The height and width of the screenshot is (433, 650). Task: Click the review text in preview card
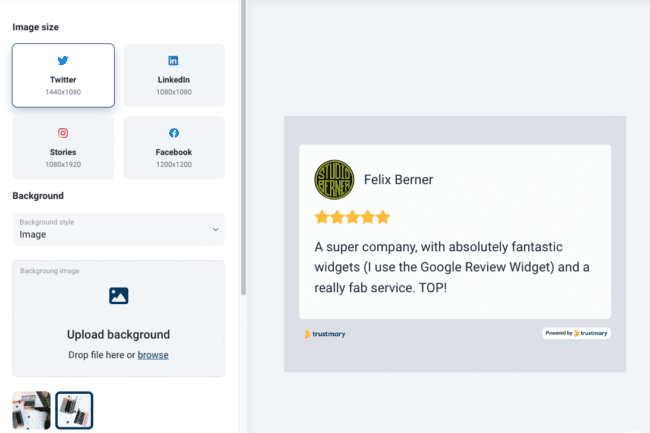(x=453, y=266)
